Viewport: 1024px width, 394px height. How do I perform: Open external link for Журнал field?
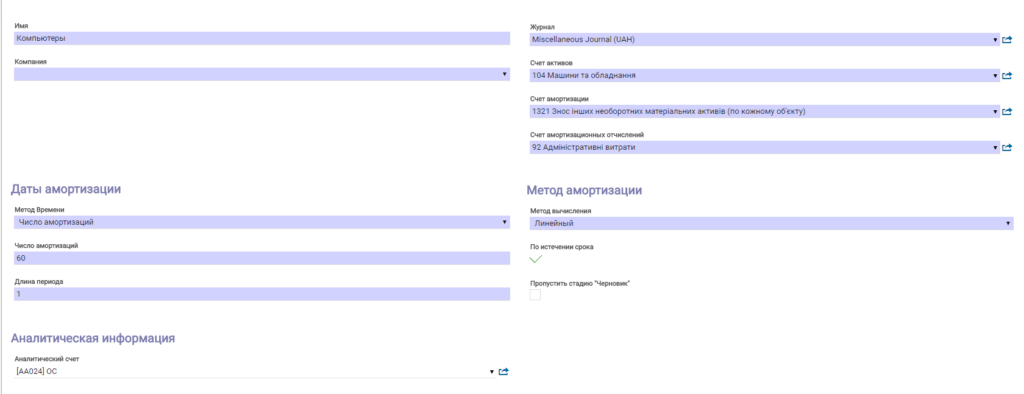click(1008, 40)
